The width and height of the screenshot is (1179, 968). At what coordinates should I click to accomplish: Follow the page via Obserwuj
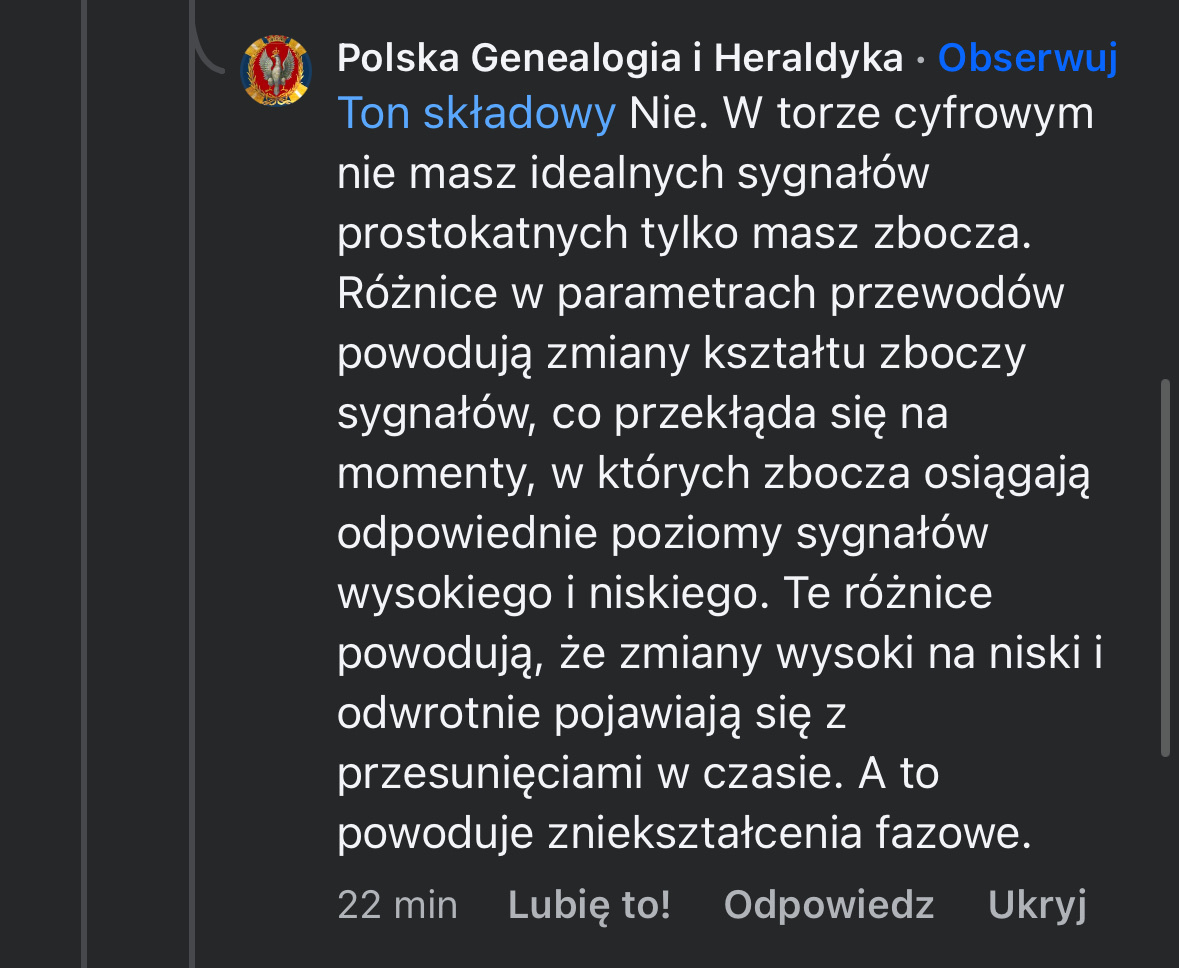[x=1027, y=59]
